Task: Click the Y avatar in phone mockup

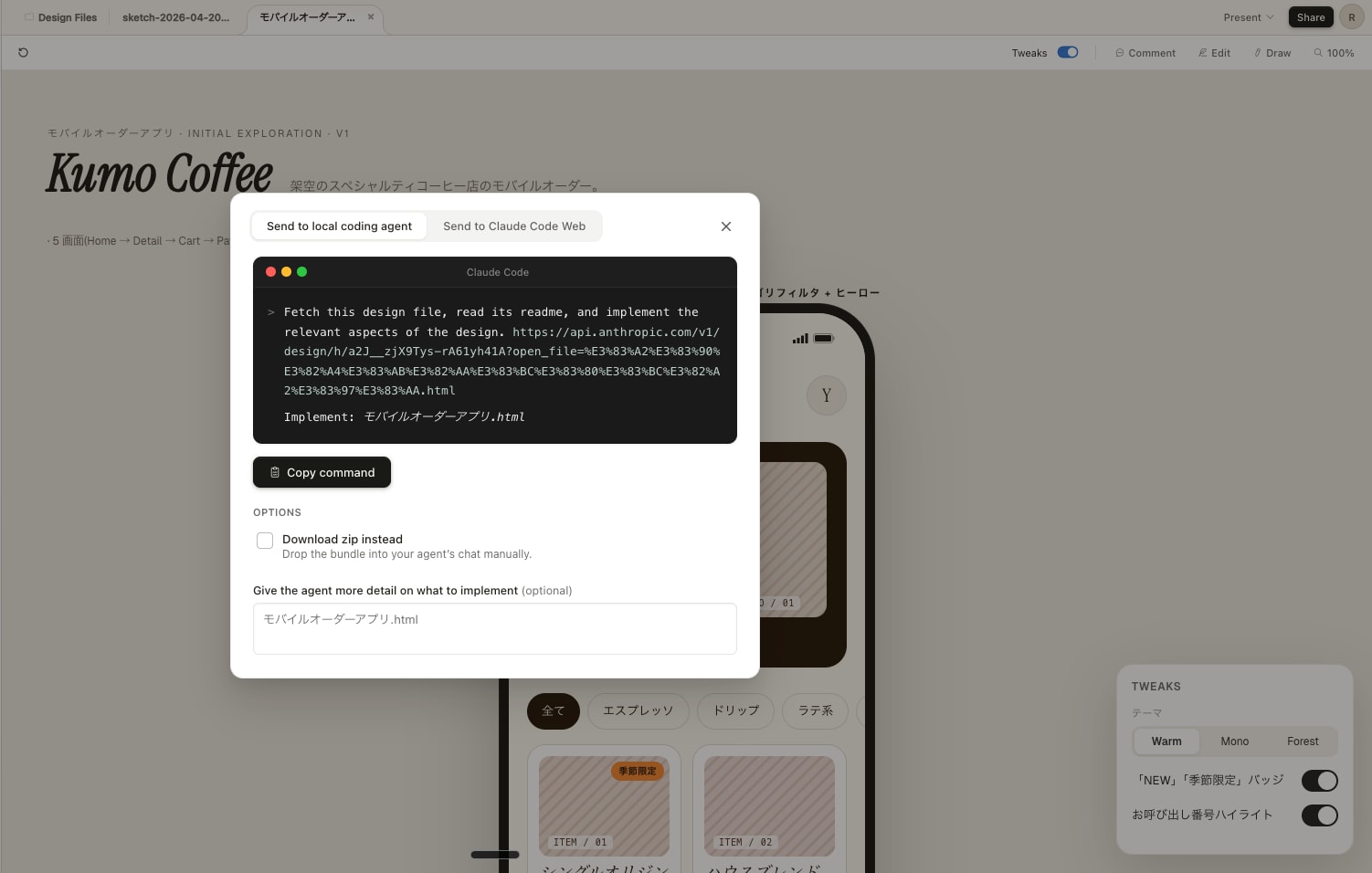Action: coord(827,395)
